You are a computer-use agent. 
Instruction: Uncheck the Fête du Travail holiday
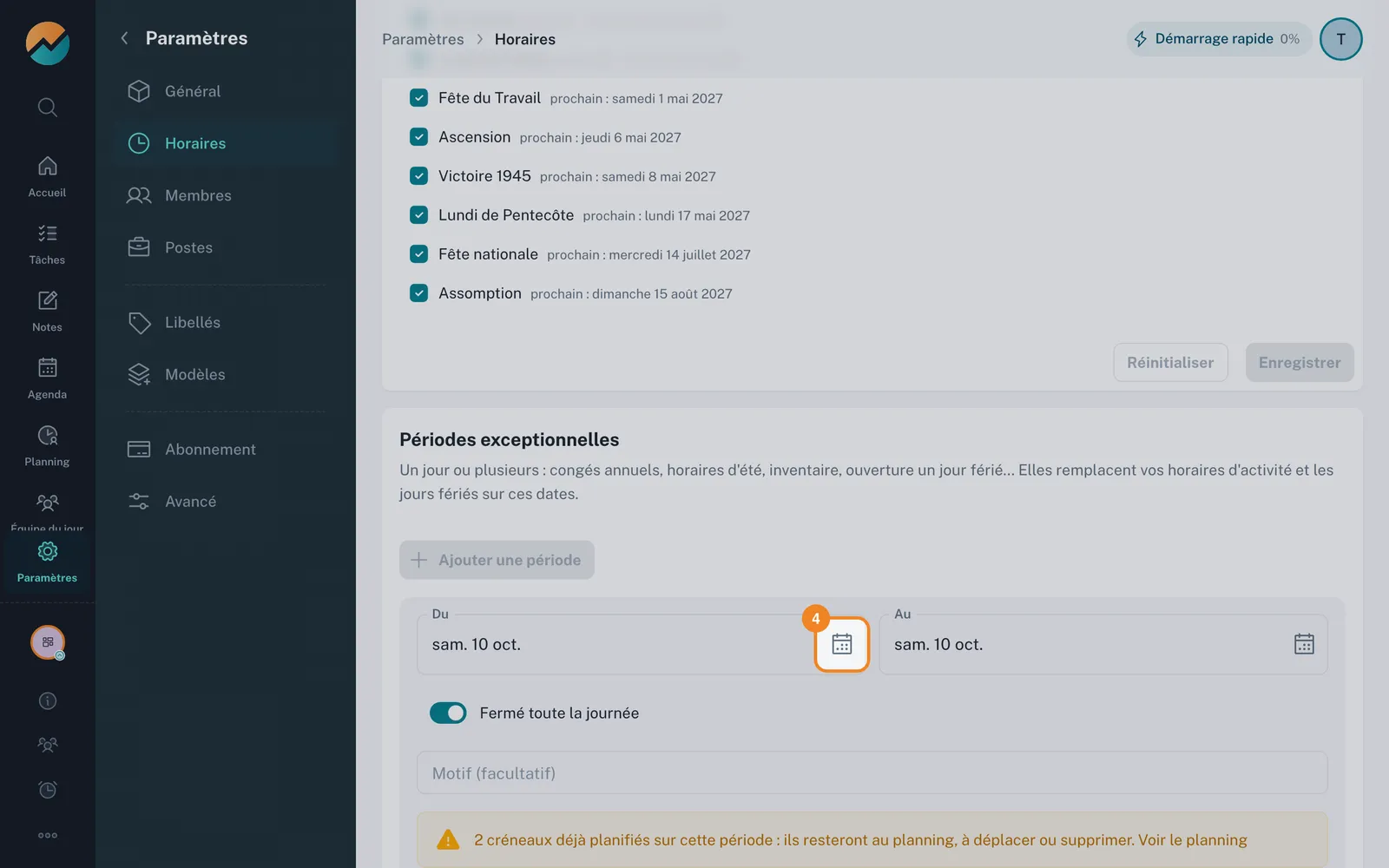click(418, 98)
